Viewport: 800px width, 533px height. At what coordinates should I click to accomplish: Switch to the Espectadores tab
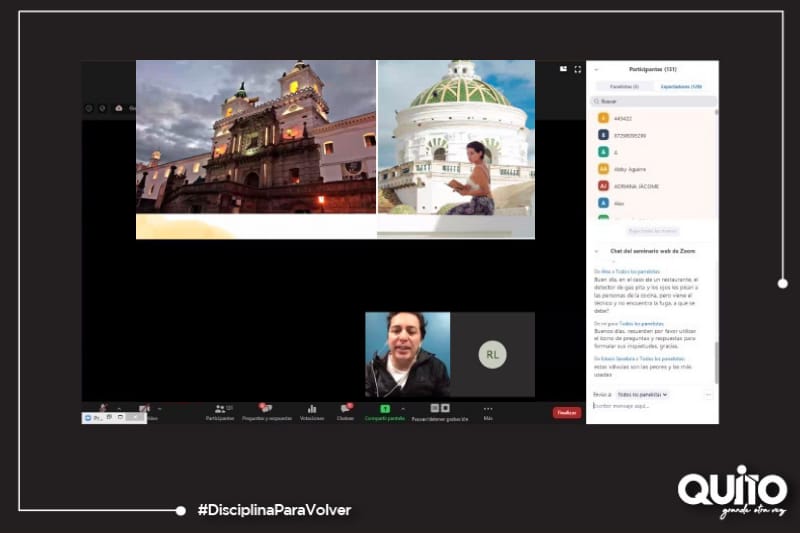(x=681, y=87)
